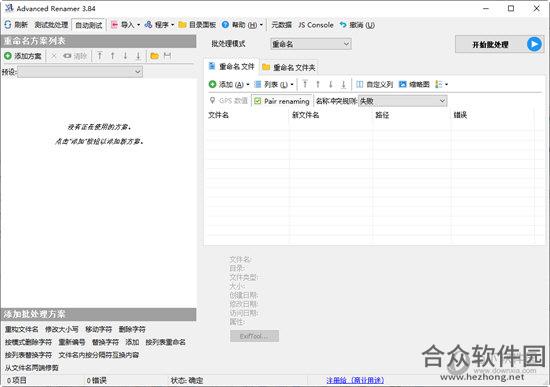
Task: Move method up one in the method list toolbar
Action: pyautogui.click(x=113, y=56)
